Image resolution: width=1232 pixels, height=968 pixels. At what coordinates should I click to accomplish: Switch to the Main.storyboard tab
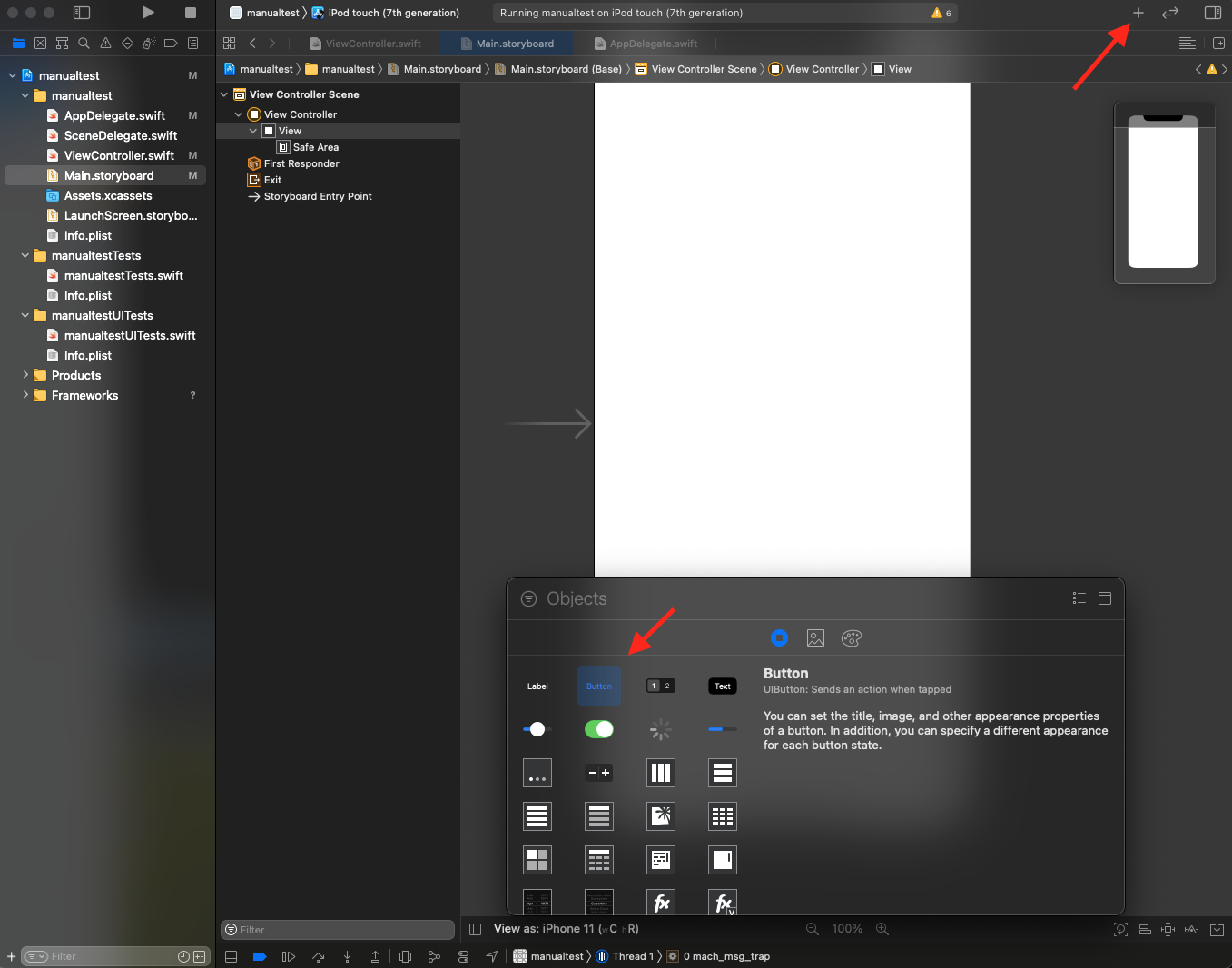pyautogui.click(x=507, y=44)
